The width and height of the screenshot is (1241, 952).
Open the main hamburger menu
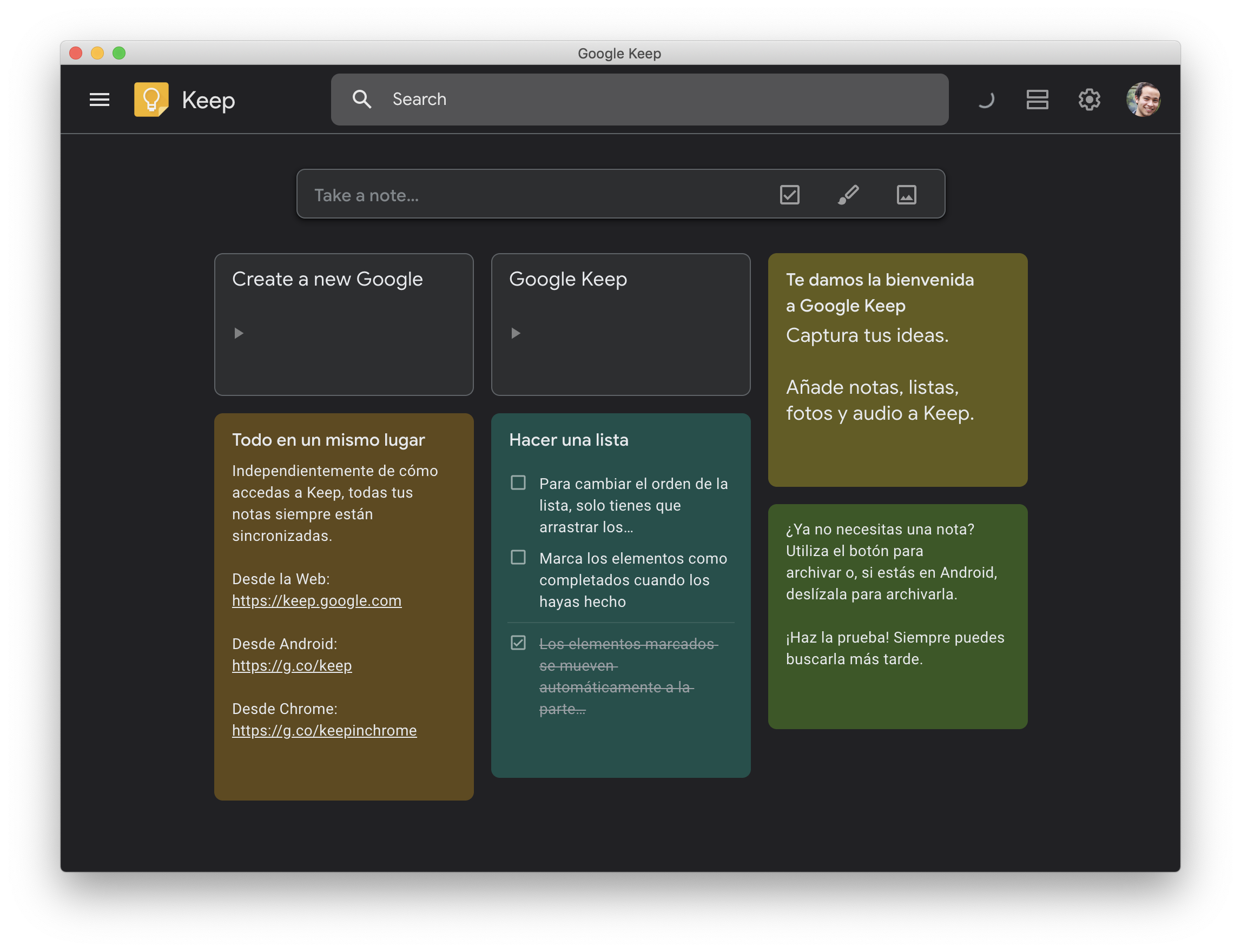99,100
